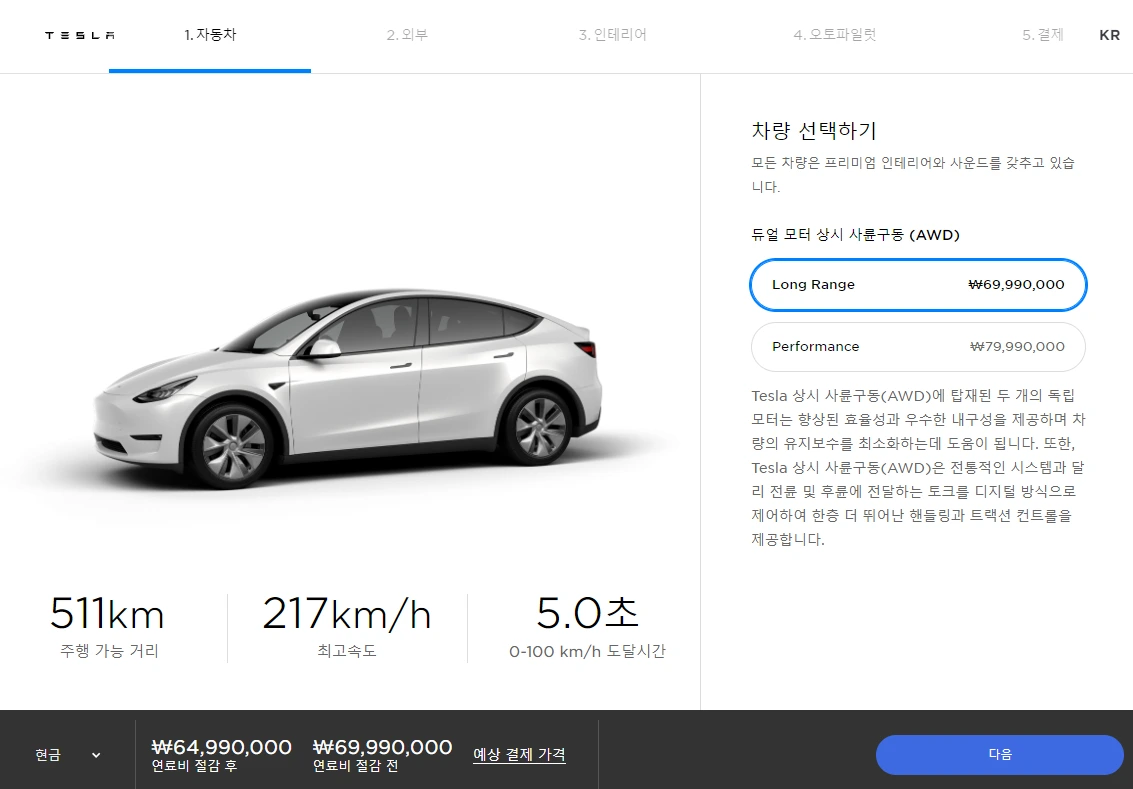Click the 217km/h top speed stat
Viewport: 1133px width, 789px height.
347,627
